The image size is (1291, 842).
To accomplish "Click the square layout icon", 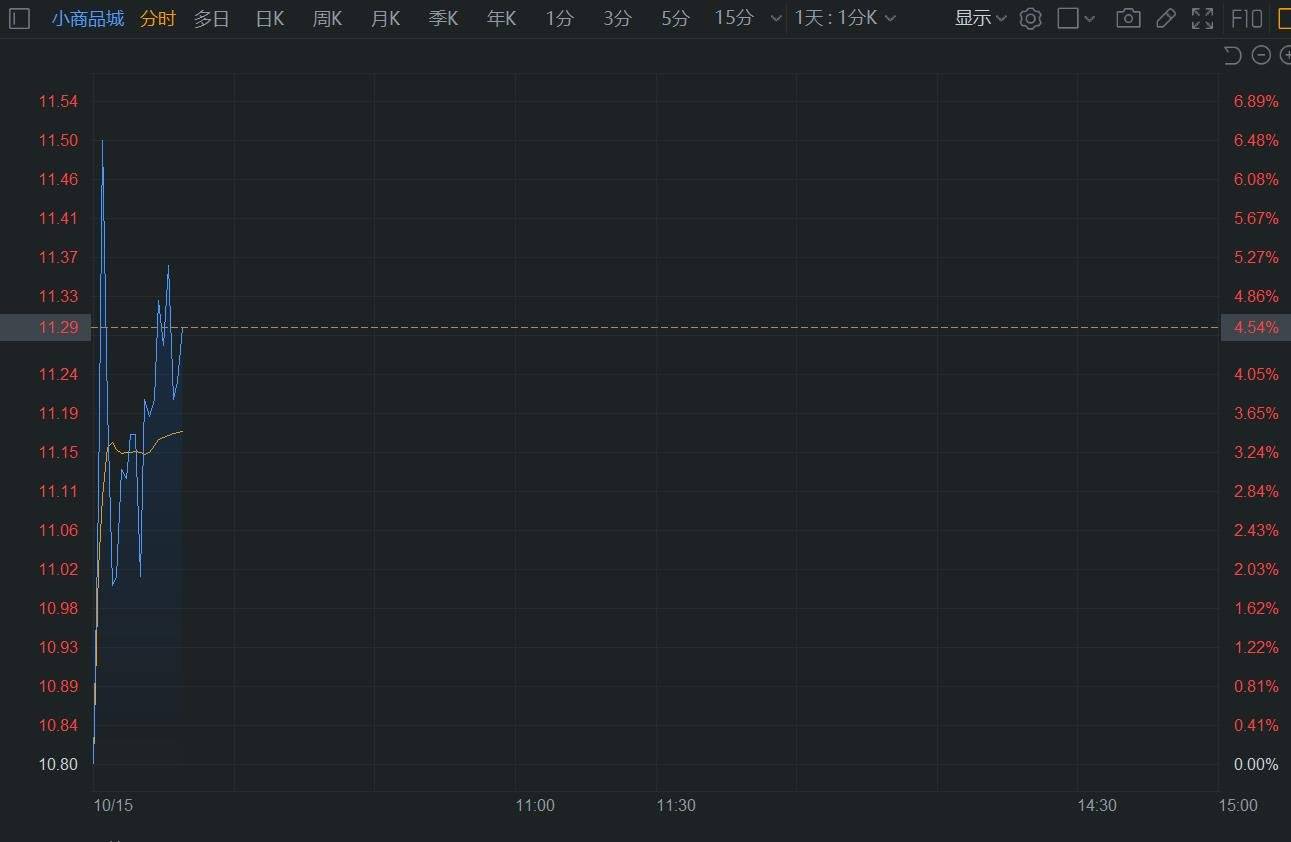I will click(x=1068, y=18).
